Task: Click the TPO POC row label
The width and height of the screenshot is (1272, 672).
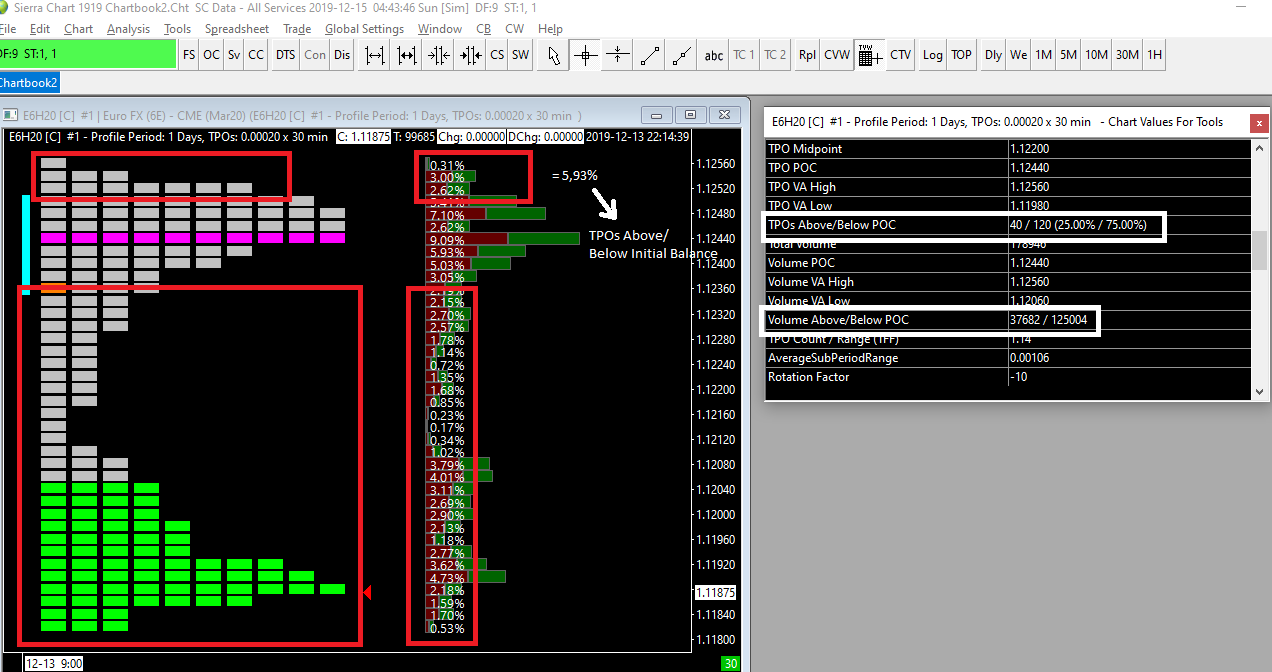Action: click(x=793, y=168)
